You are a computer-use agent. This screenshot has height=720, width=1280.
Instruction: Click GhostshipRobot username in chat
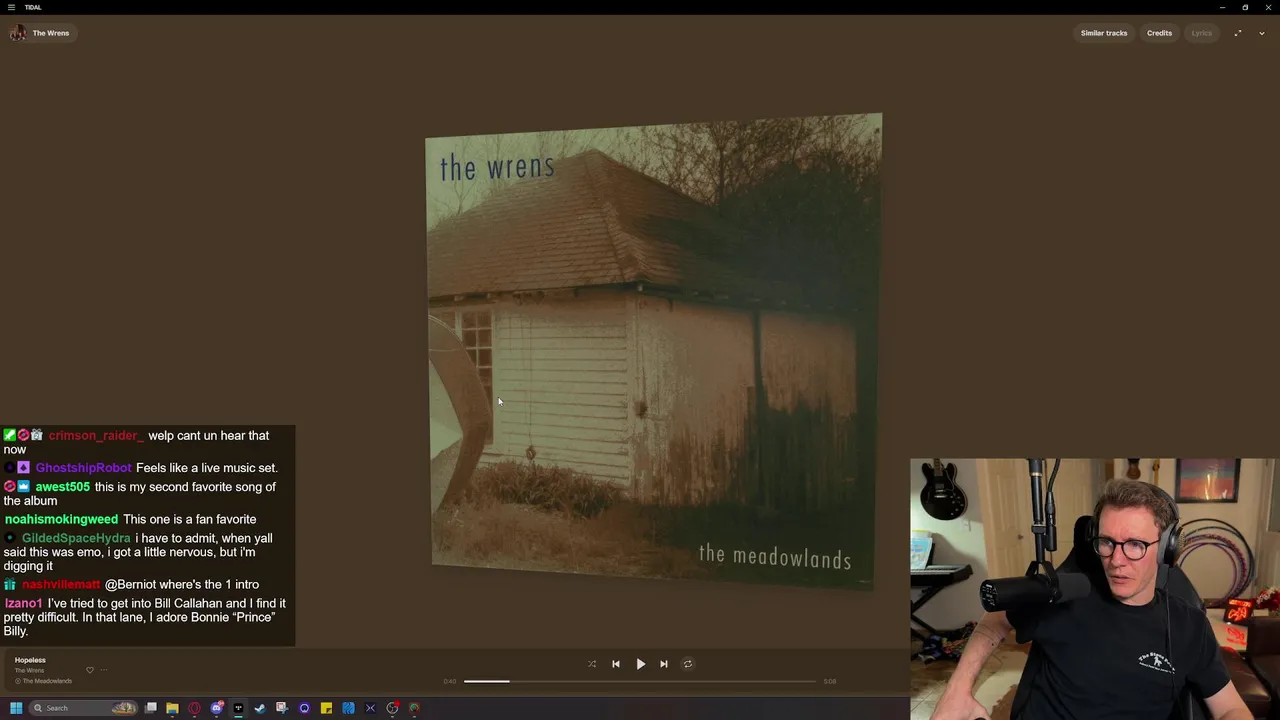83,468
